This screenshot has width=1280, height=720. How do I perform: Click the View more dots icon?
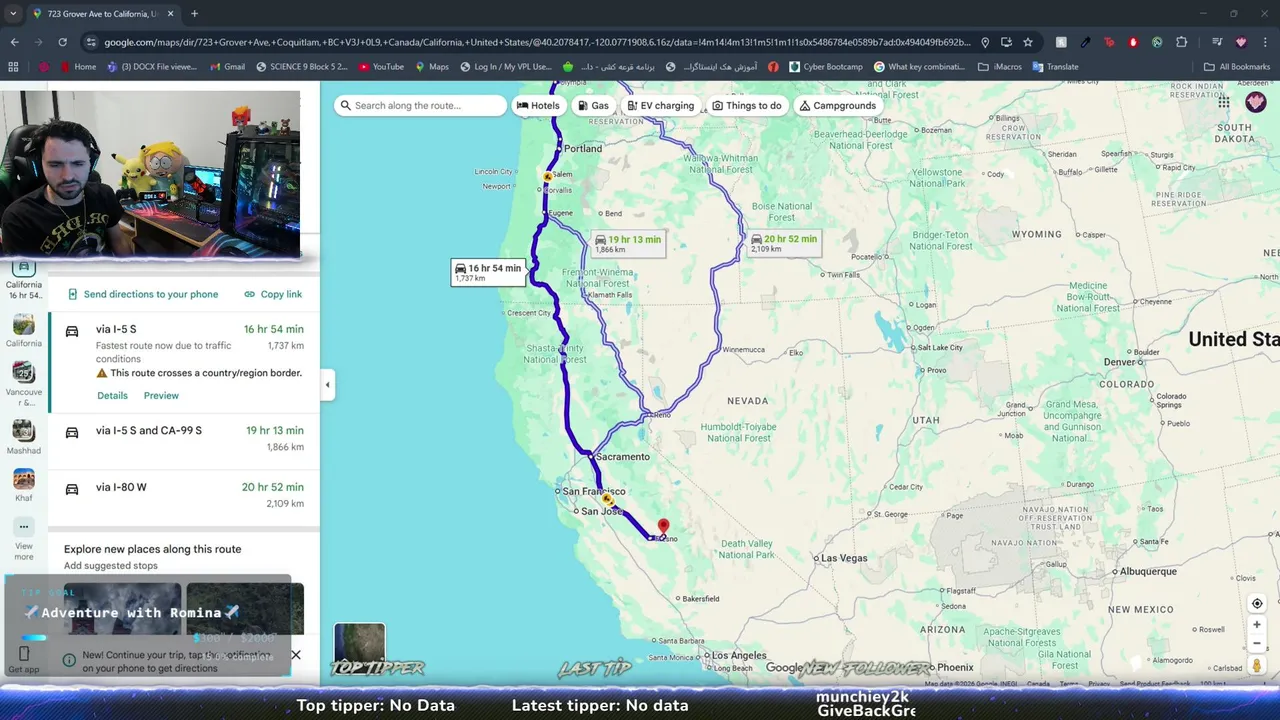click(x=24, y=526)
